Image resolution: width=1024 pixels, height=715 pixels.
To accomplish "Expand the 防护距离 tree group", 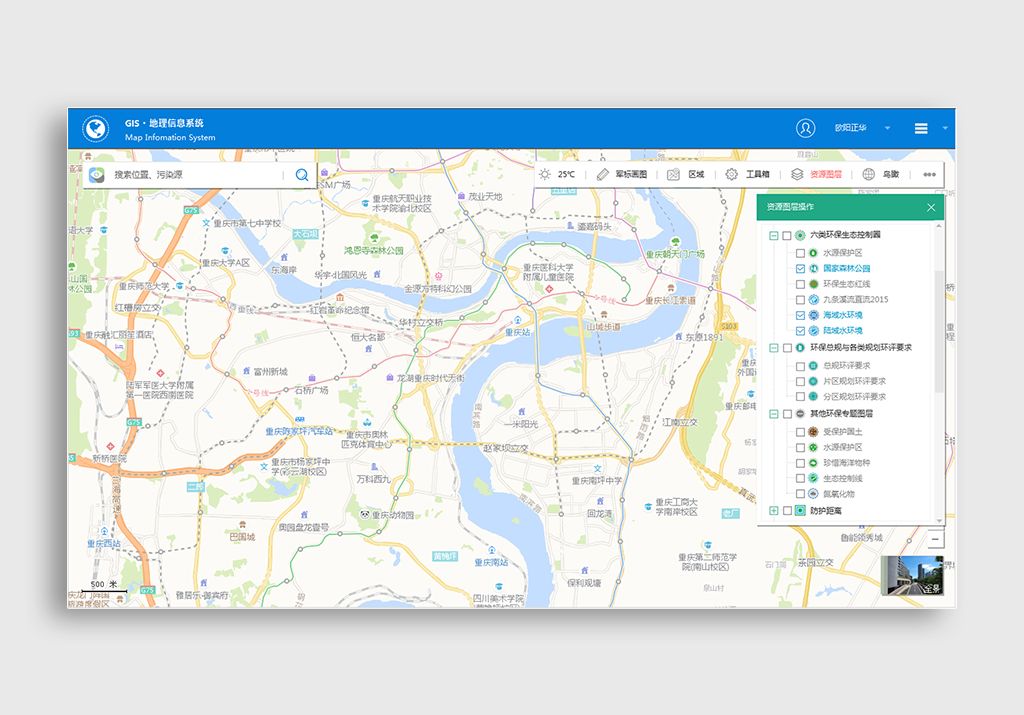I will (774, 511).
